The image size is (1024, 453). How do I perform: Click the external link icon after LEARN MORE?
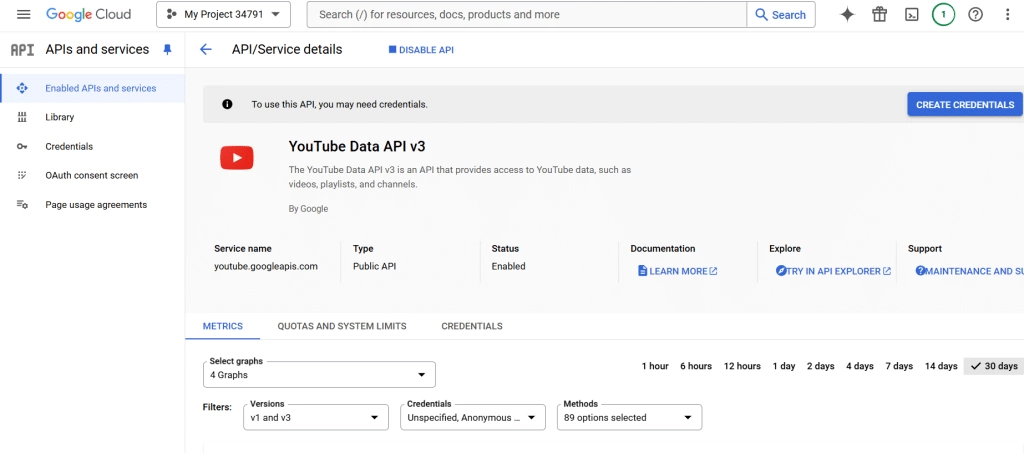(713, 271)
